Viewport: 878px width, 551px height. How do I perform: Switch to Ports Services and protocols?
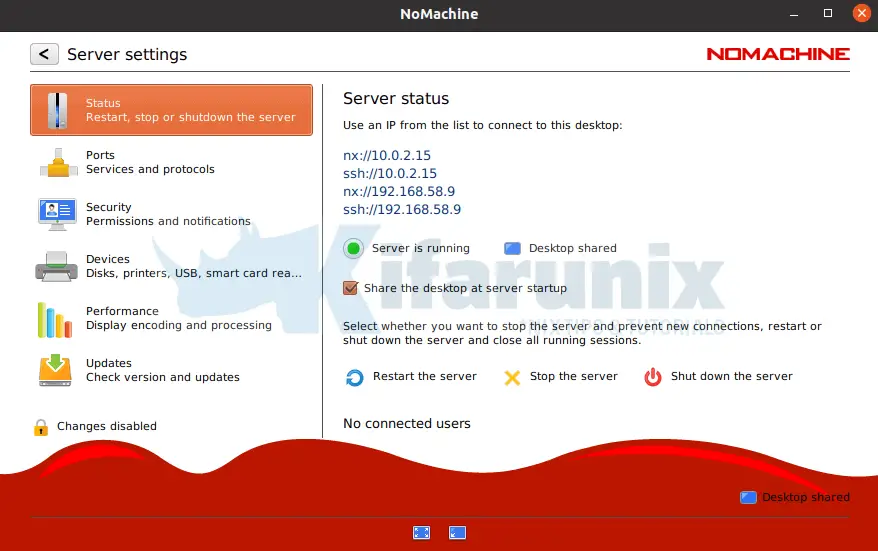[171, 162]
